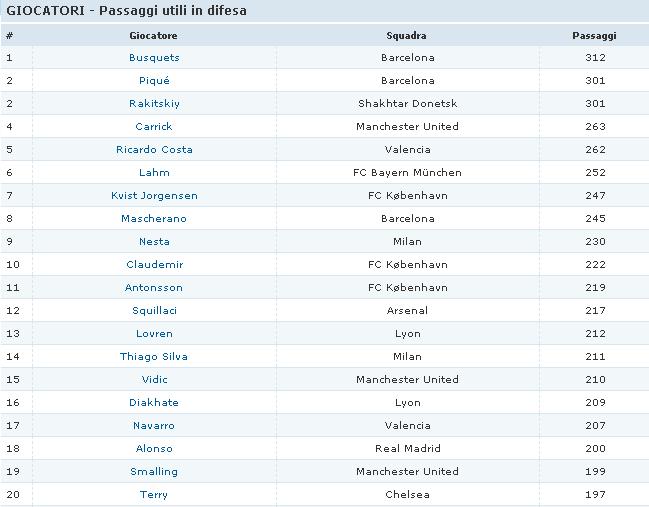Viewport: 649px width, 507px height.
Task: Click the Alonso player link
Action: (154, 449)
